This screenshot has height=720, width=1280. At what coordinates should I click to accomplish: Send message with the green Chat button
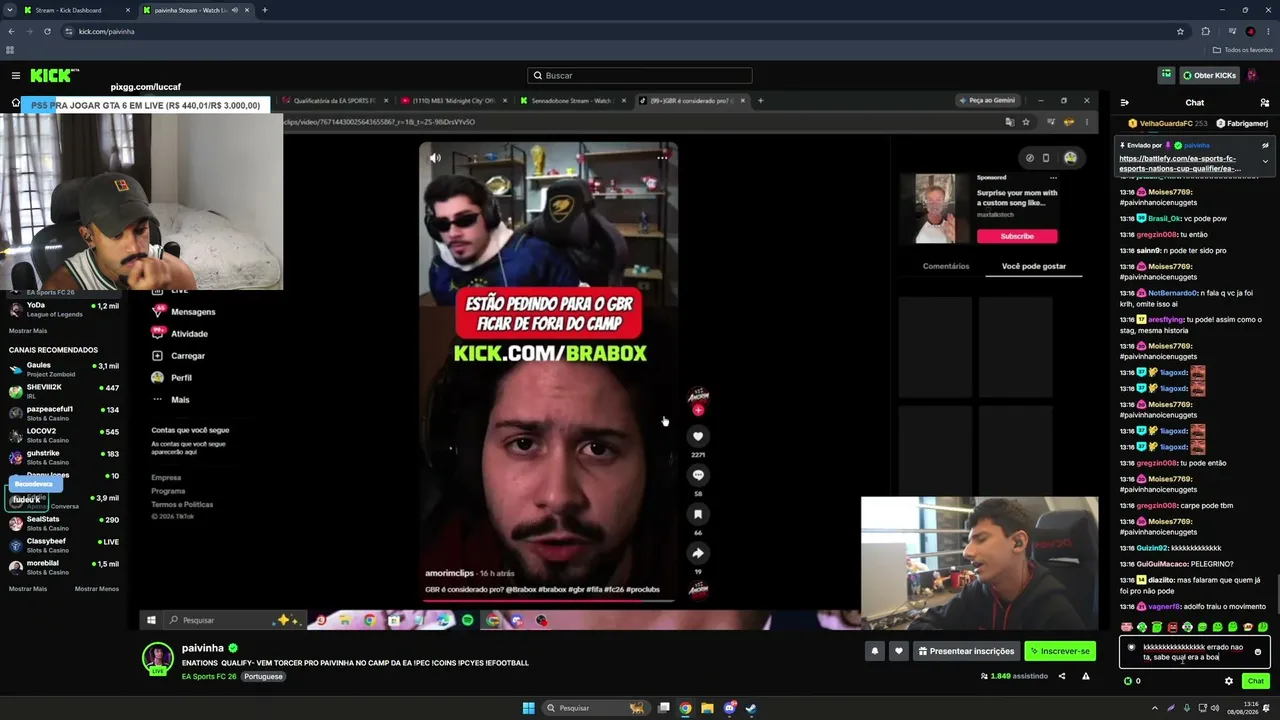tap(1256, 681)
